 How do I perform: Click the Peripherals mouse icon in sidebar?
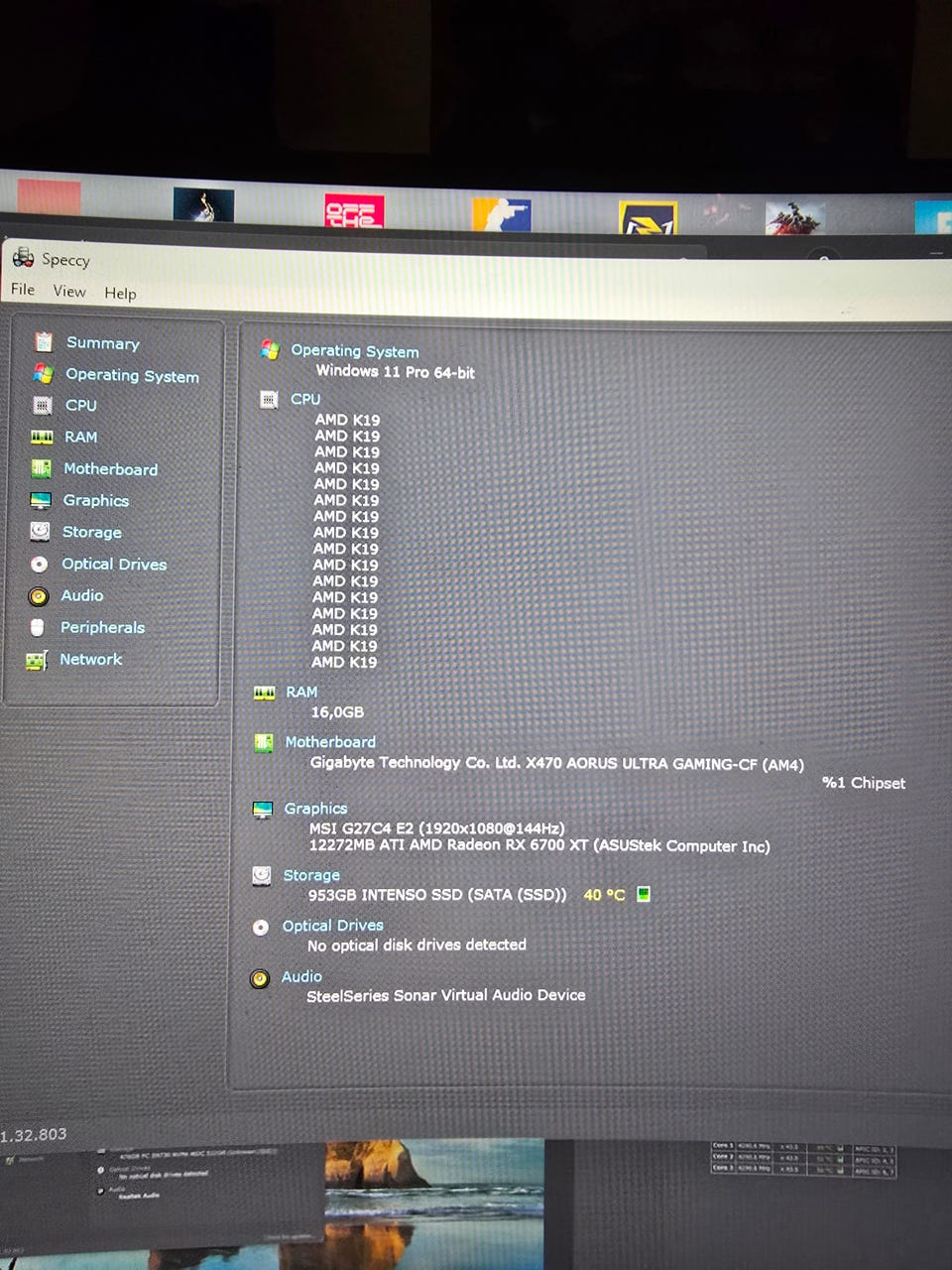point(38,627)
